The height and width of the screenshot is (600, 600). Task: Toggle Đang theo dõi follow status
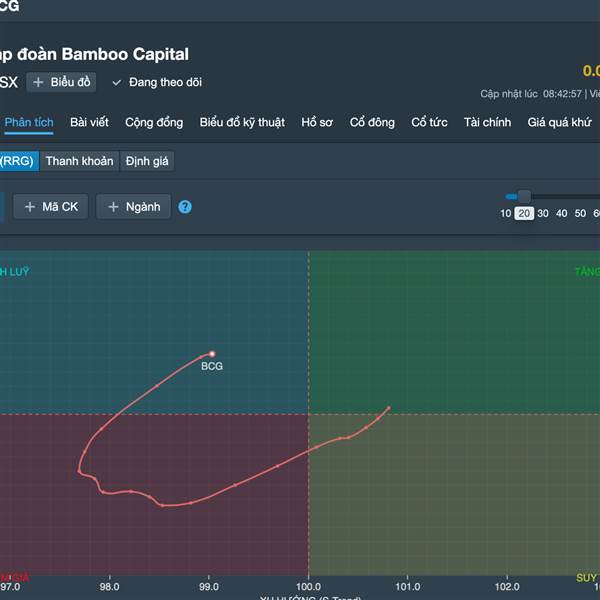click(x=157, y=82)
